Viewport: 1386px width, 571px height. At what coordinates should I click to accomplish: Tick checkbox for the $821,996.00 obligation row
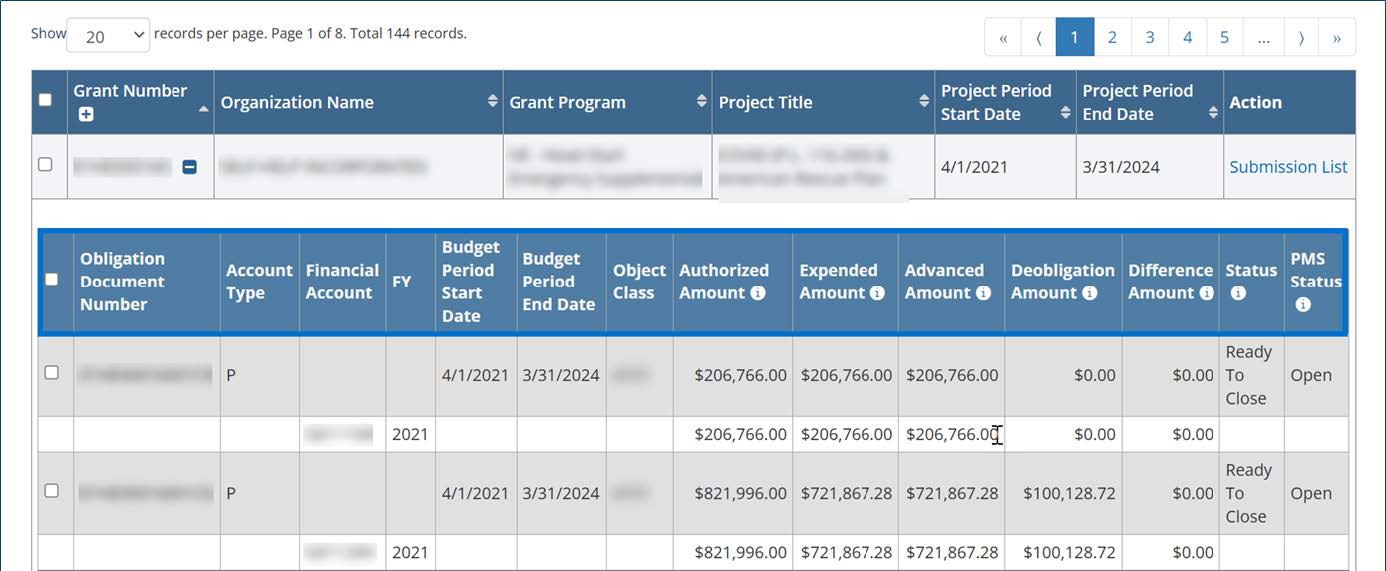(52, 490)
